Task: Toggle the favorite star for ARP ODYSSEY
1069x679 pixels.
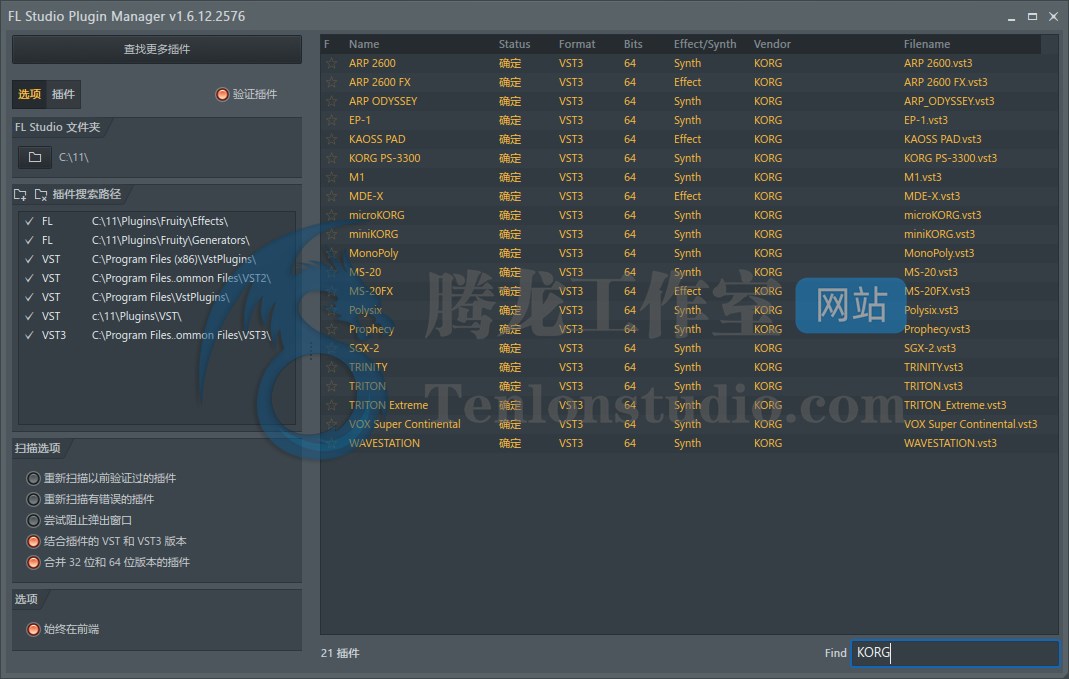Action: point(331,101)
